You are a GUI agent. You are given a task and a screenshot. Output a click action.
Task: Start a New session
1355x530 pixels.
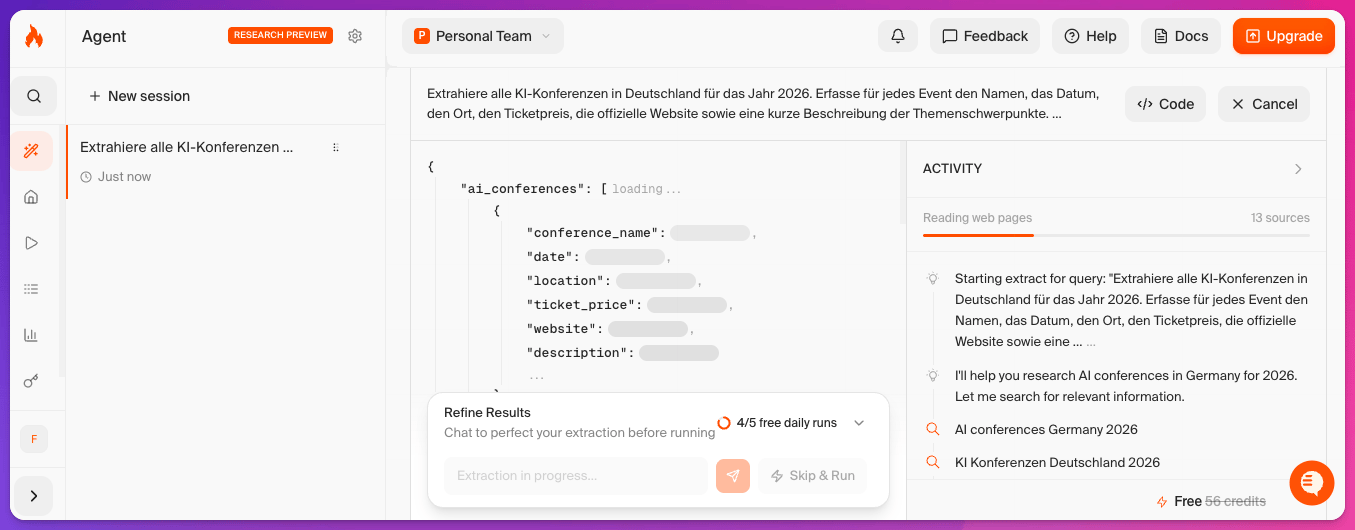point(139,96)
